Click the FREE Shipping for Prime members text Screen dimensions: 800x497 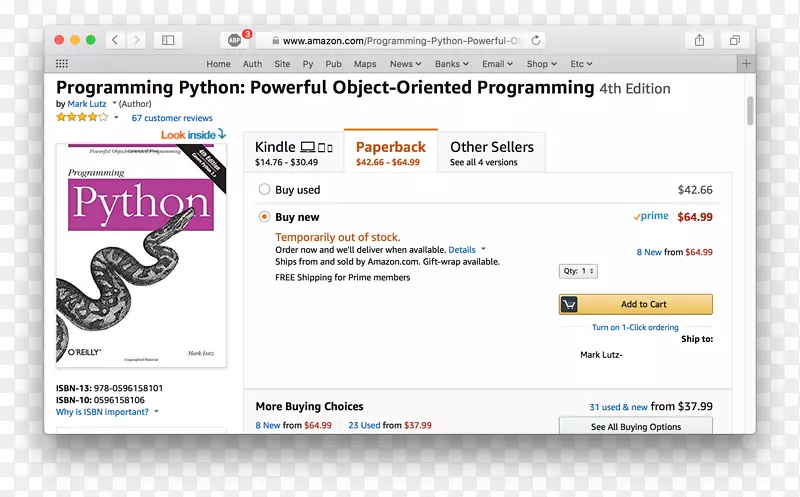pyautogui.click(x=342, y=278)
